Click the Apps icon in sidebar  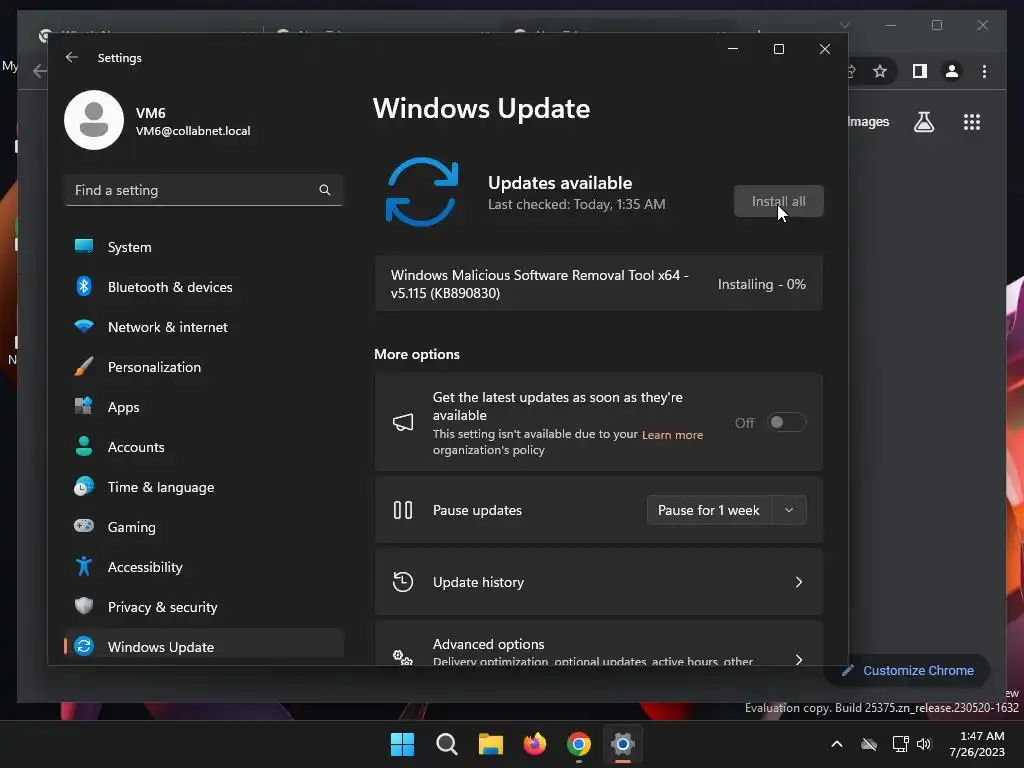click(84, 406)
